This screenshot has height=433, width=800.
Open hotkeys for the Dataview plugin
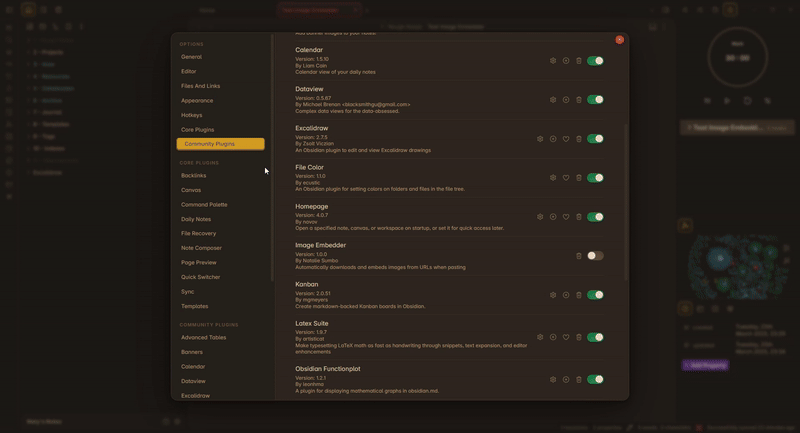pos(566,100)
